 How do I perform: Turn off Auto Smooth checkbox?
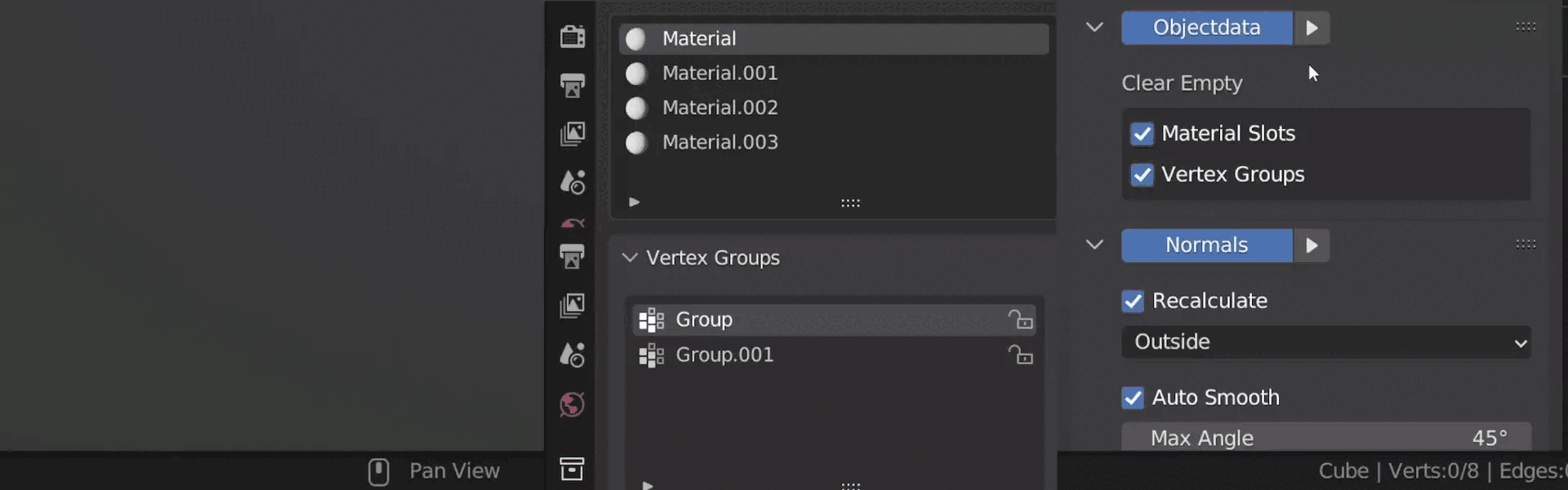(x=1133, y=398)
